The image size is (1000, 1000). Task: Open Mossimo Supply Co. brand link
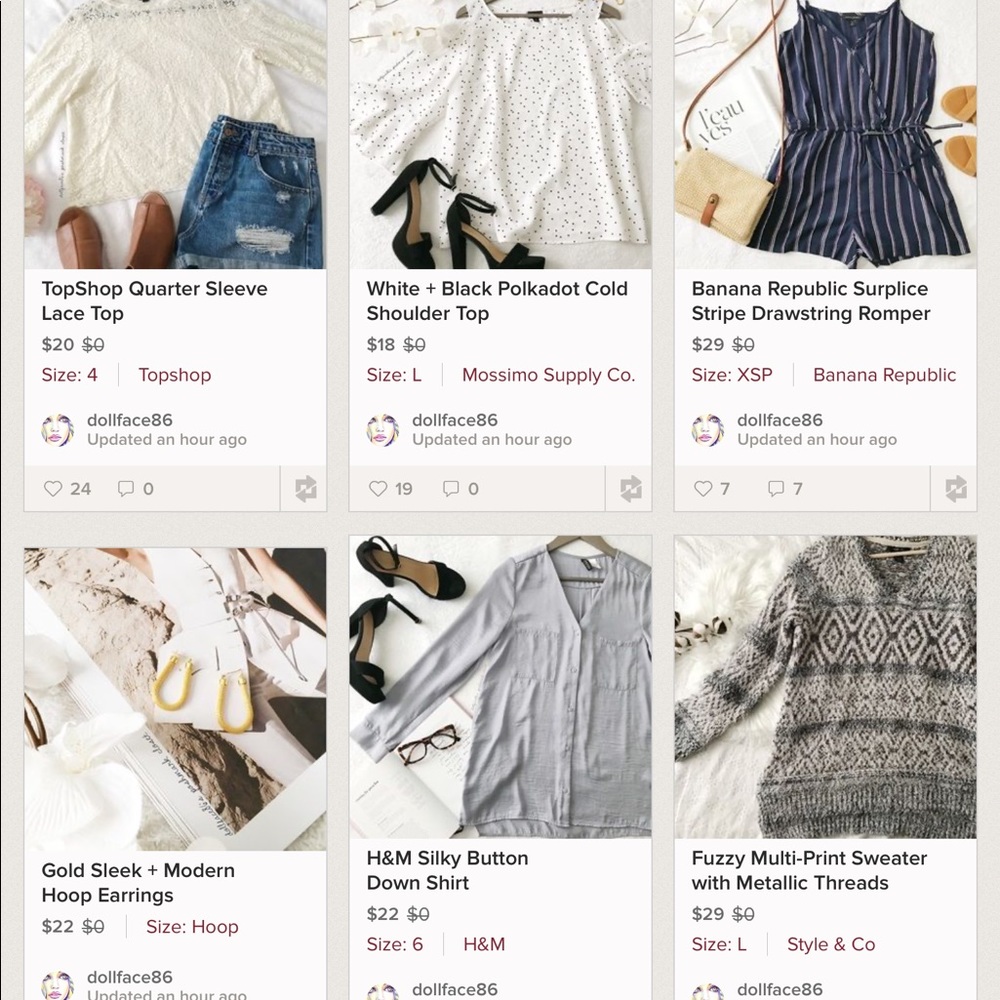point(548,375)
